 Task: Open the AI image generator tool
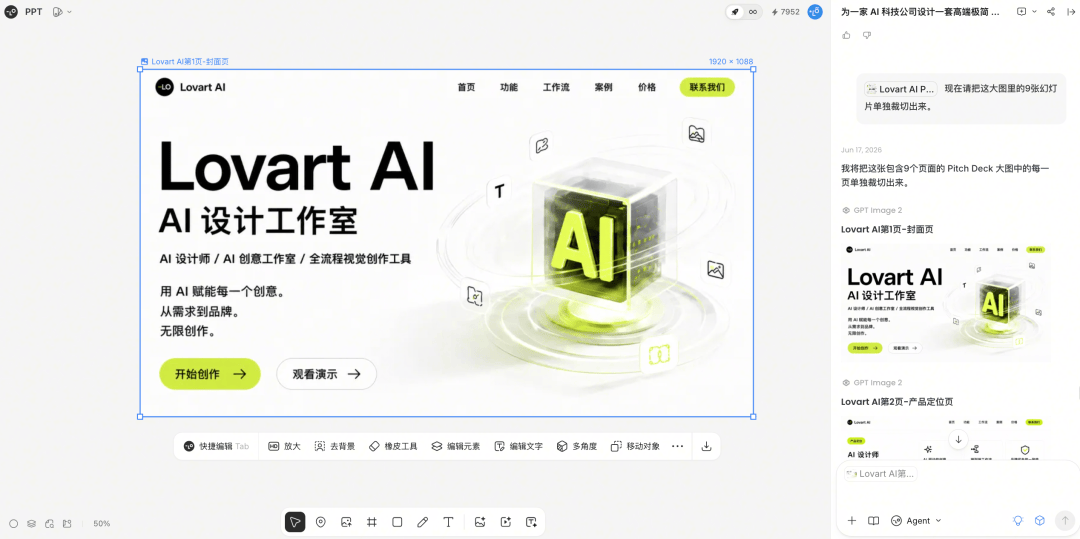pyautogui.click(x=480, y=522)
